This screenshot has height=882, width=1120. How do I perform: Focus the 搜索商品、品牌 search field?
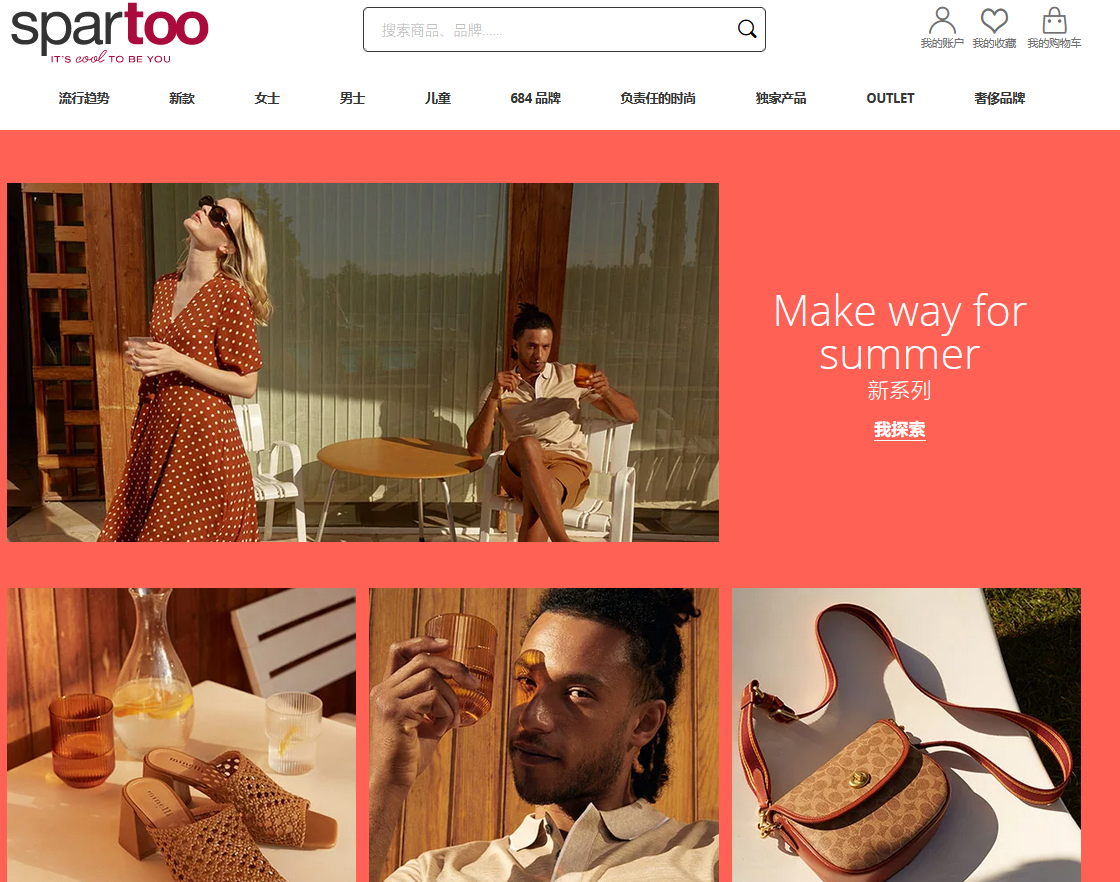point(550,29)
